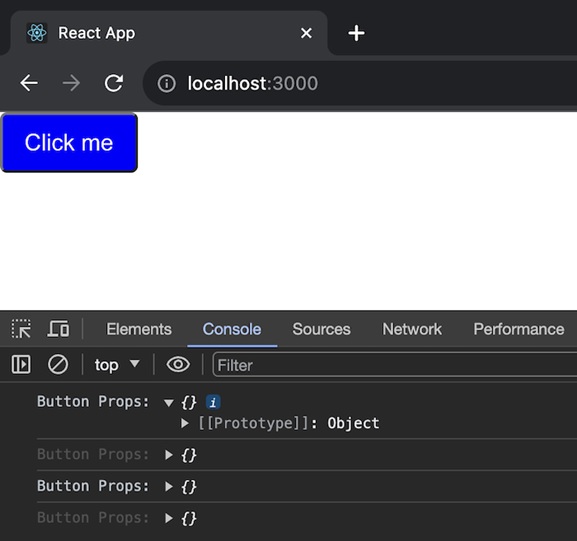The width and height of the screenshot is (577, 541).
Task: Switch to the Performance tab
Action: [518, 329]
